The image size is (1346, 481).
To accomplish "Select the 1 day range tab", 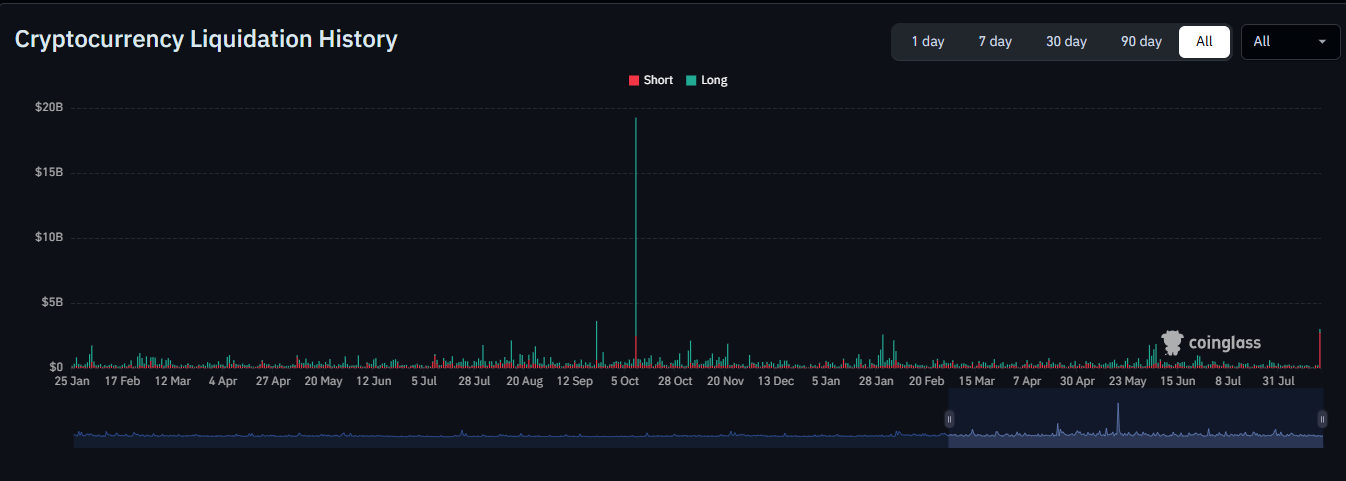I will tap(927, 41).
